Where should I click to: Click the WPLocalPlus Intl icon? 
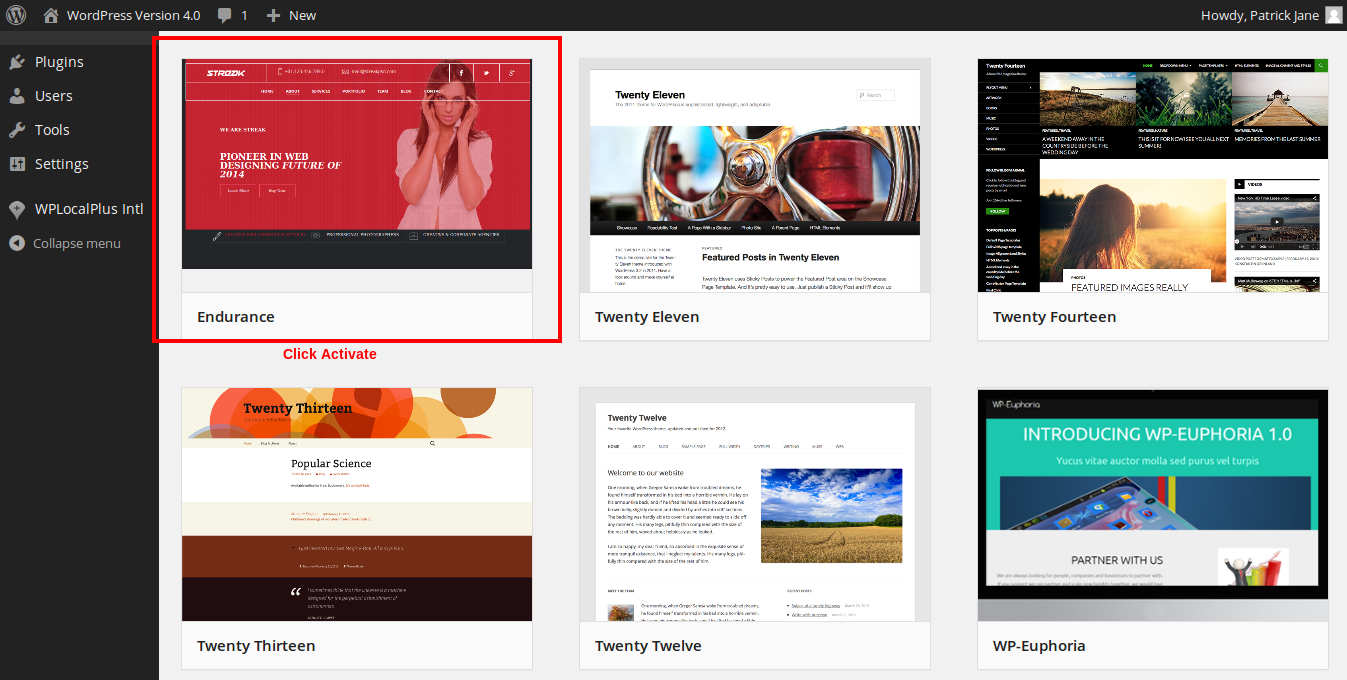point(17,209)
